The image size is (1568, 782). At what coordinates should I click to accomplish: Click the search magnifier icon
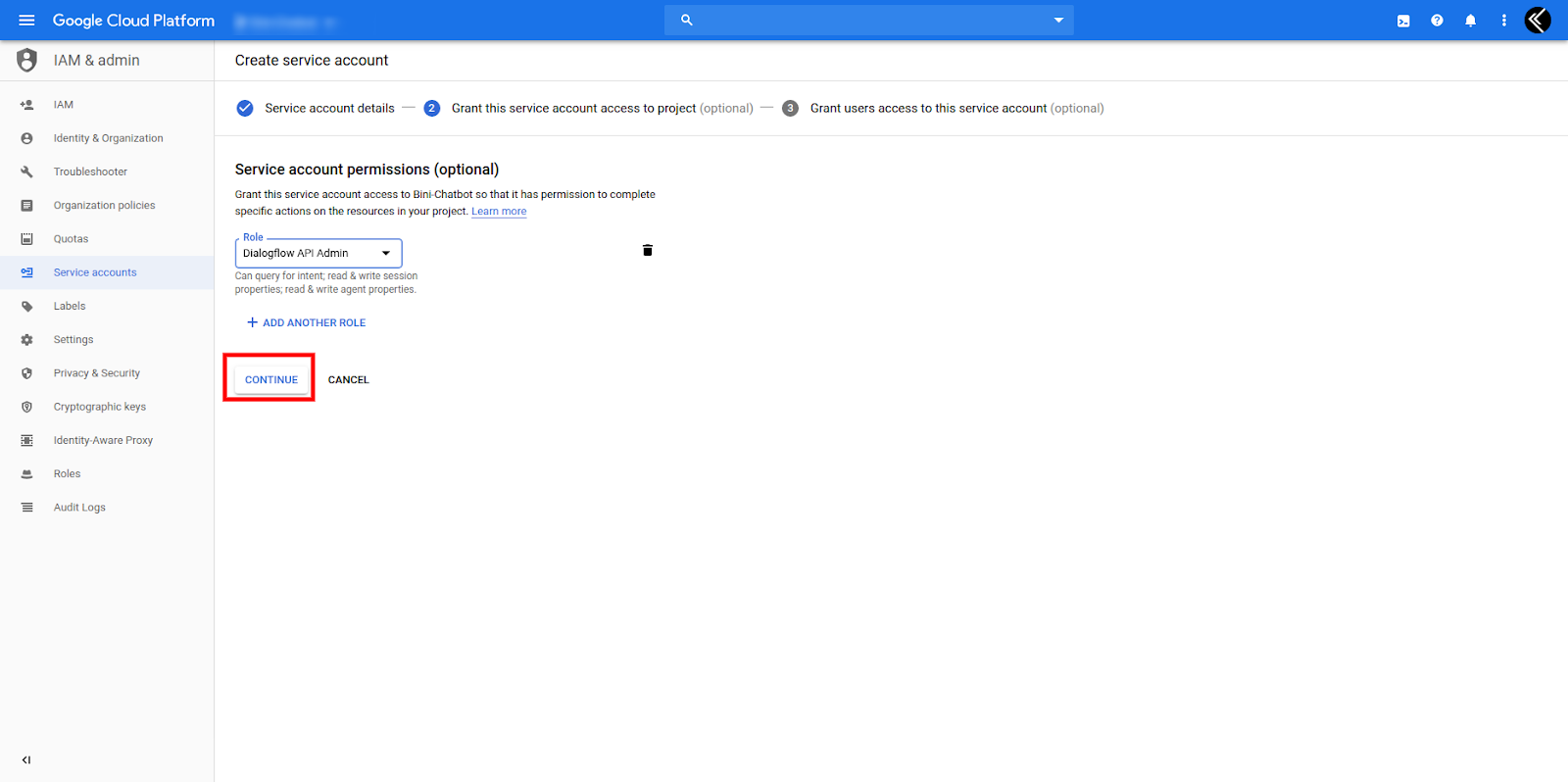click(687, 20)
